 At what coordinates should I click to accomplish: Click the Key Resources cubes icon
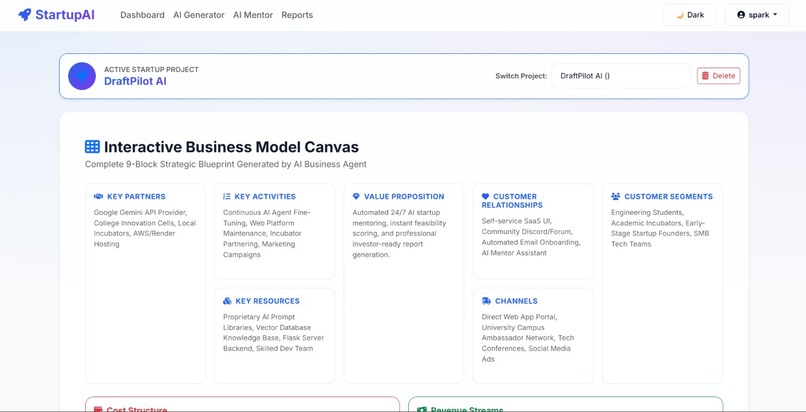[227, 301]
